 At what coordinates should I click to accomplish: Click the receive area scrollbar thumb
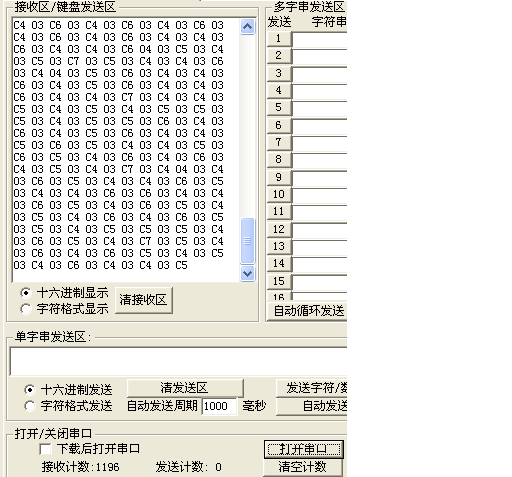[x=247, y=241]
